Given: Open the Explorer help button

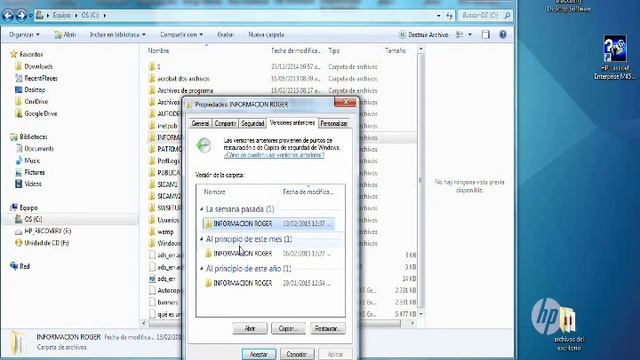Looking at the screenshot, I should click(503, 35).
